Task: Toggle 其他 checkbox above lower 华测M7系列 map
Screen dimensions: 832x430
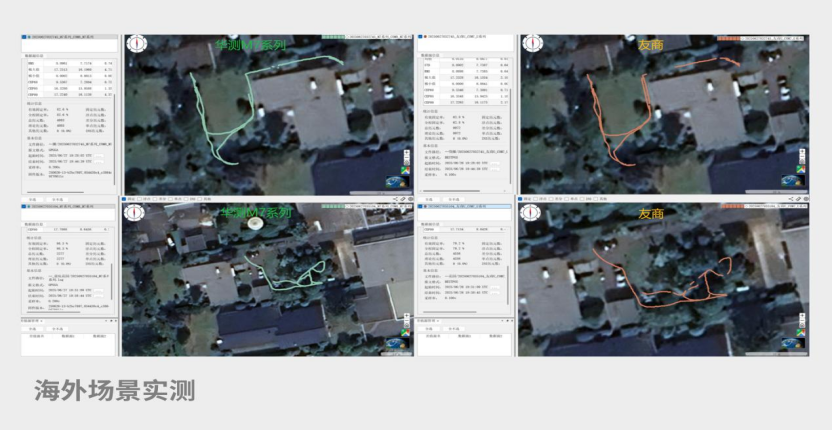Action: [x=199, y=199]
